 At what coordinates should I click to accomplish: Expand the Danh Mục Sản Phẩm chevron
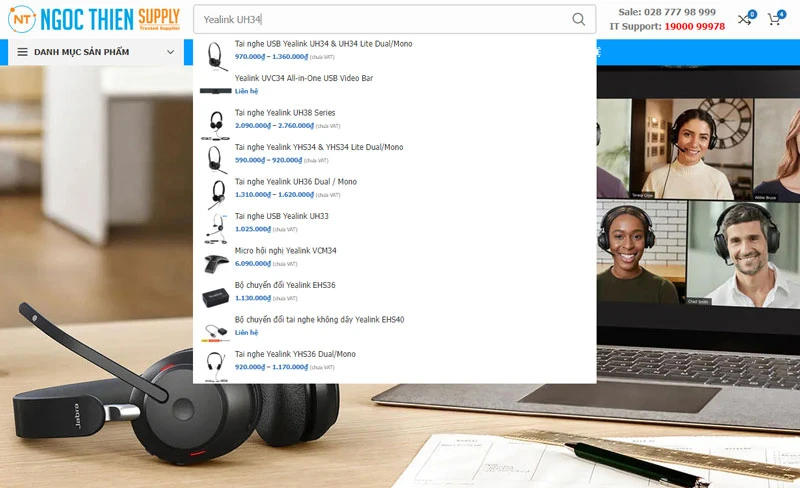click(x=170, y=52)
